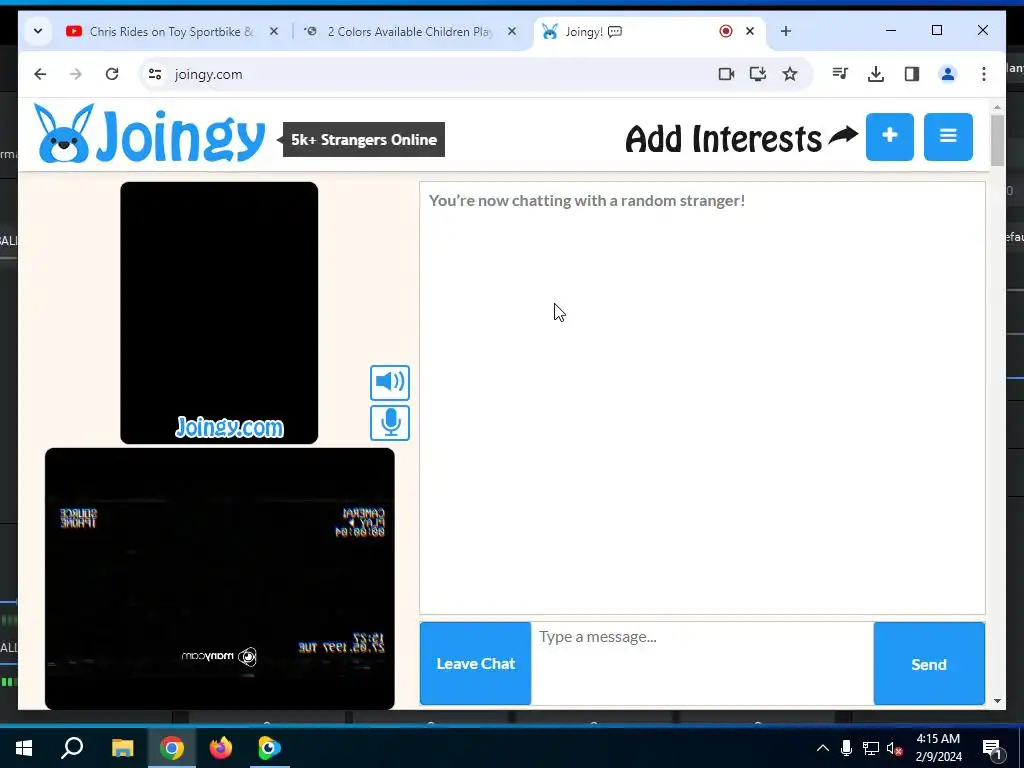Toggle the microphone button beside video
Viewport: 1024px width, 768px height.
point(390,423)
